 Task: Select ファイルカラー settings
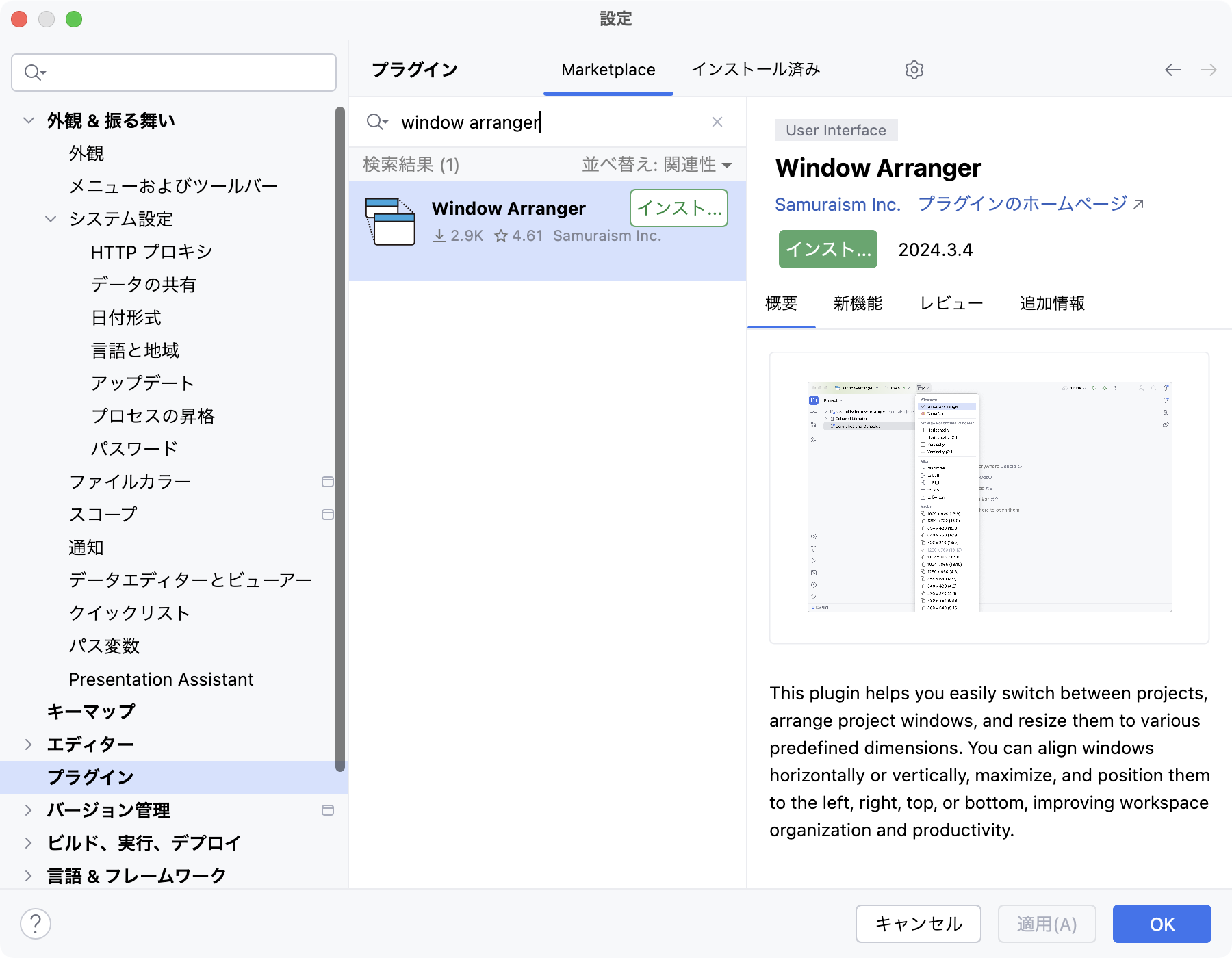(130, 482)
